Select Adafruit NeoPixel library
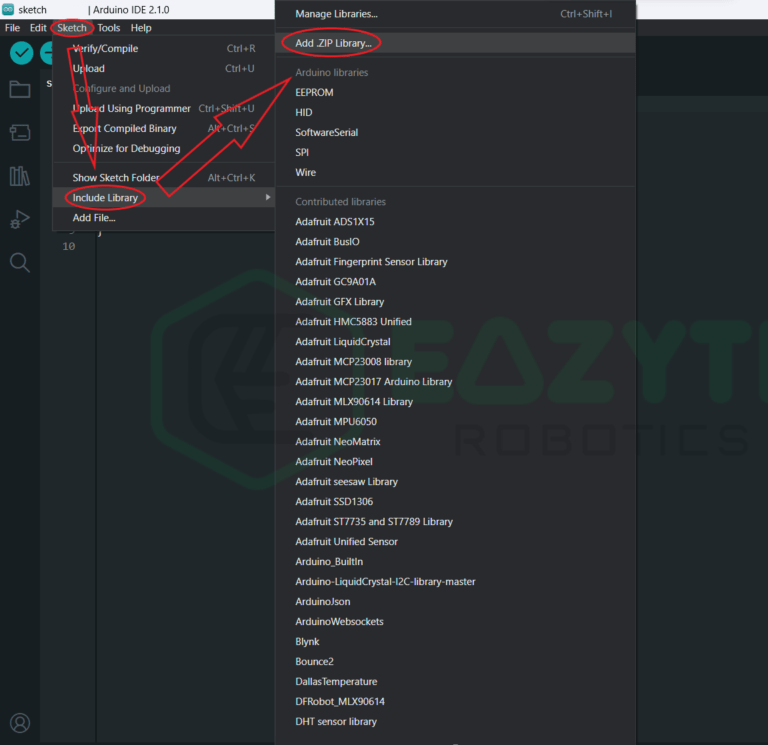Image resolution: width=768 pixels, height=745 pixels. coord(456,462)
